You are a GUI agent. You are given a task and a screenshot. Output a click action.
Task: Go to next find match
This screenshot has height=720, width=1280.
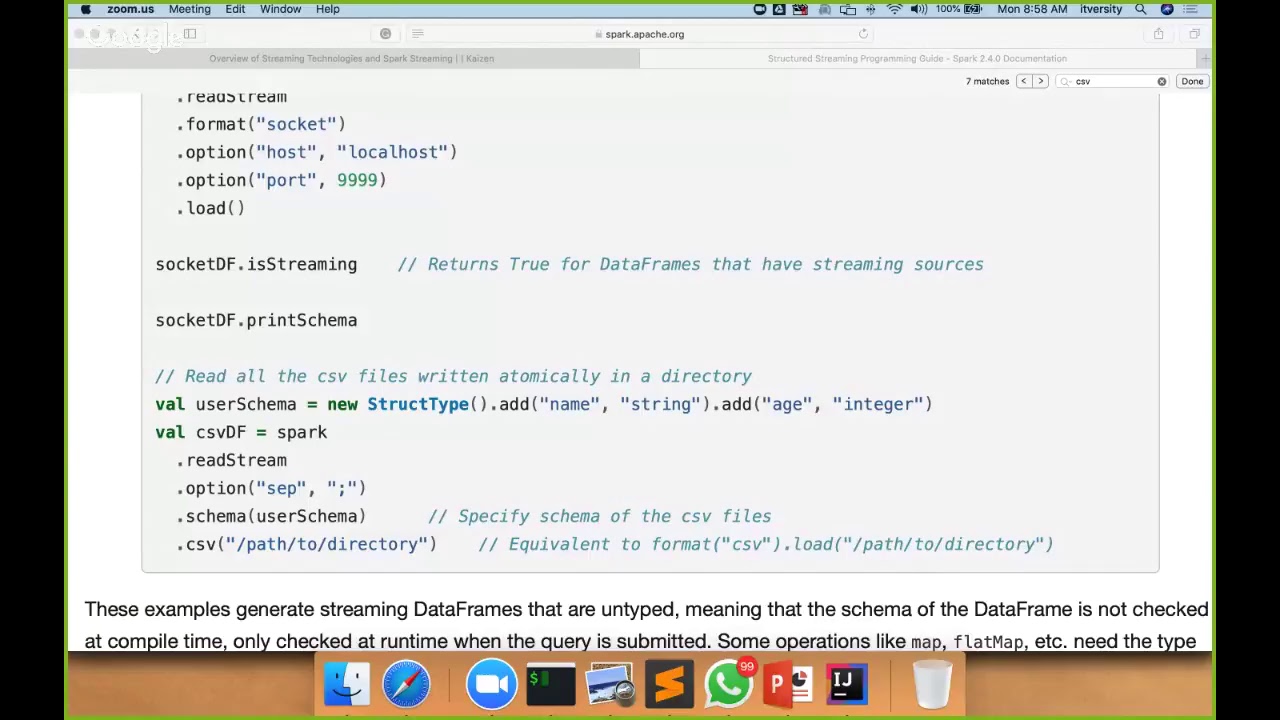click(x=1040, y=81)
